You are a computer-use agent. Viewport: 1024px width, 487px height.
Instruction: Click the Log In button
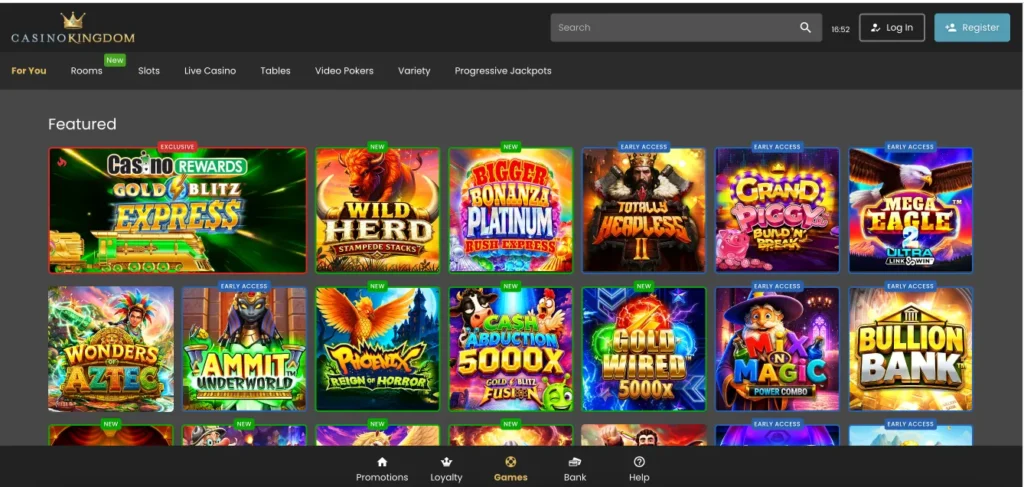(891, 27)
